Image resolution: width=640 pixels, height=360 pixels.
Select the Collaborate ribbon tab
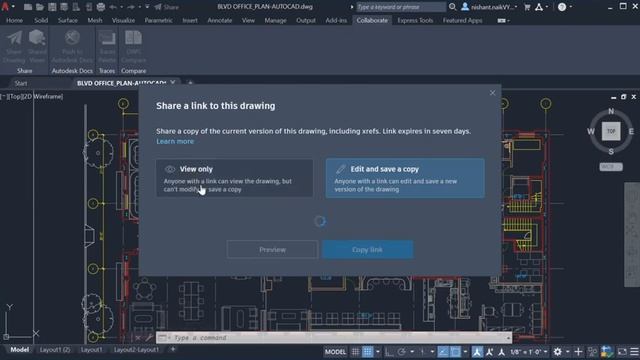point(372,20)
